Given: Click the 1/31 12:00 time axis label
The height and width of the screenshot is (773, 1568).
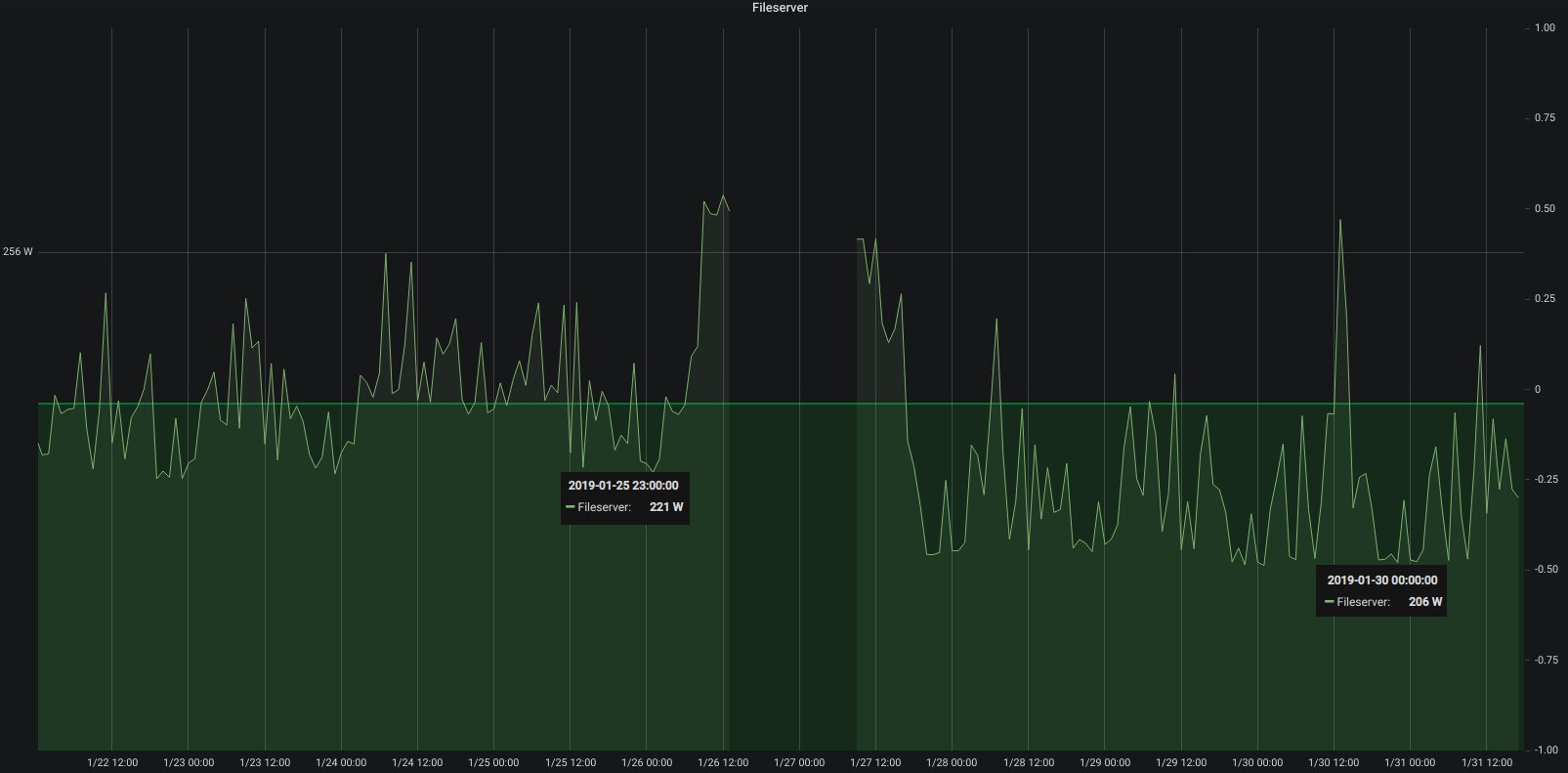Looking at the screenshot, I should tap(1487, 762).
